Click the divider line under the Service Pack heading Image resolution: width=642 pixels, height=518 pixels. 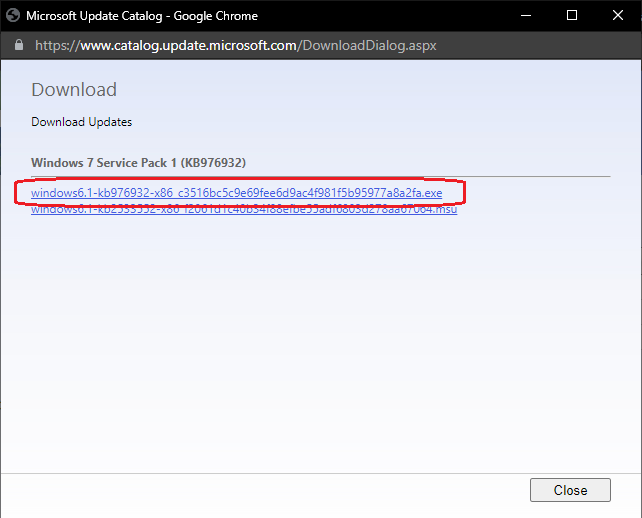click(320, 176)
